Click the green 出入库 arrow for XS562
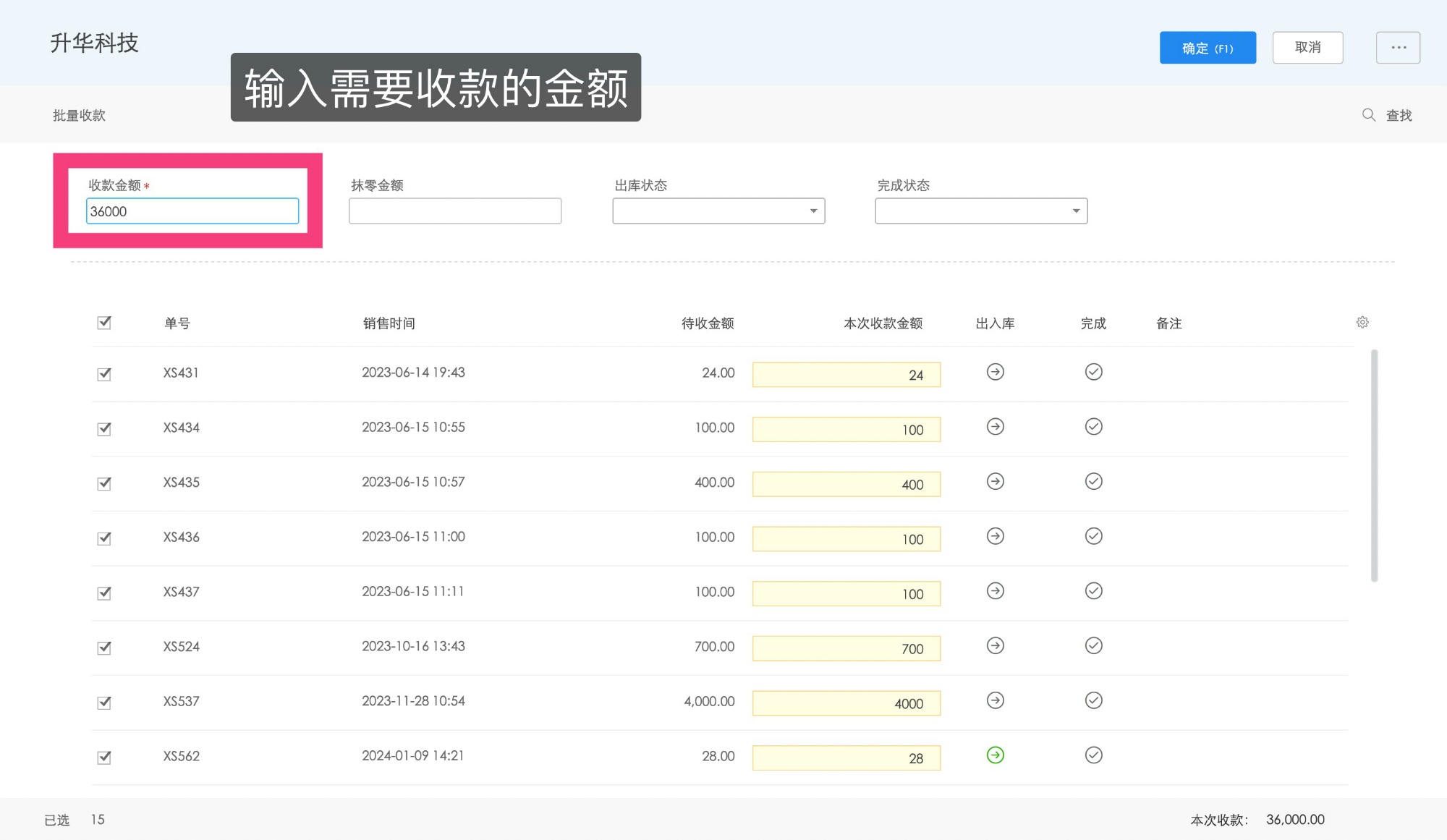Viewport: 1447px width, 840px height. 996,755
